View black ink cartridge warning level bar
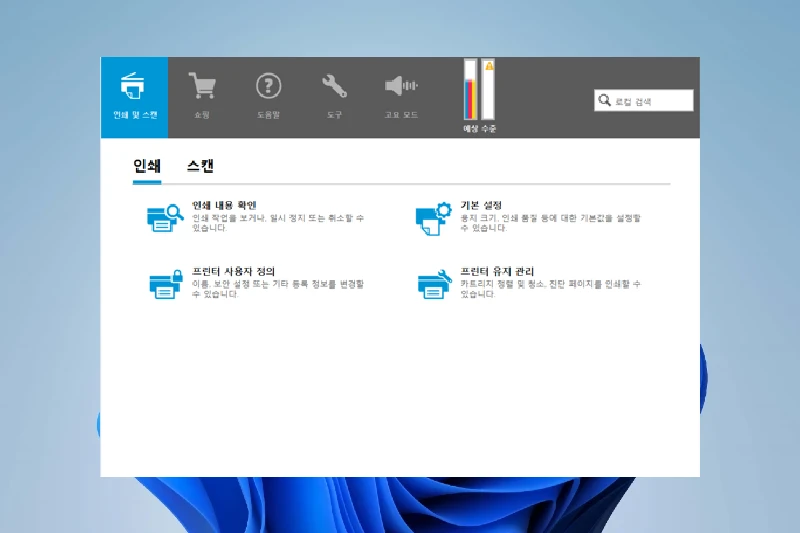The width and height of the screenshot is (800, 533). (488, 89)
